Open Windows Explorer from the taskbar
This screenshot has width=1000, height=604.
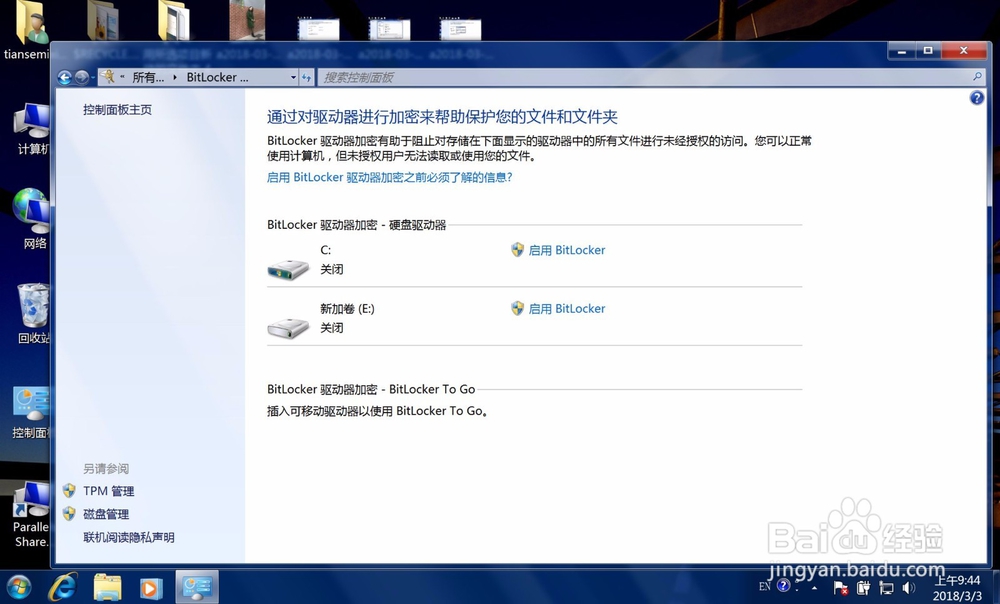pos(107,587)
